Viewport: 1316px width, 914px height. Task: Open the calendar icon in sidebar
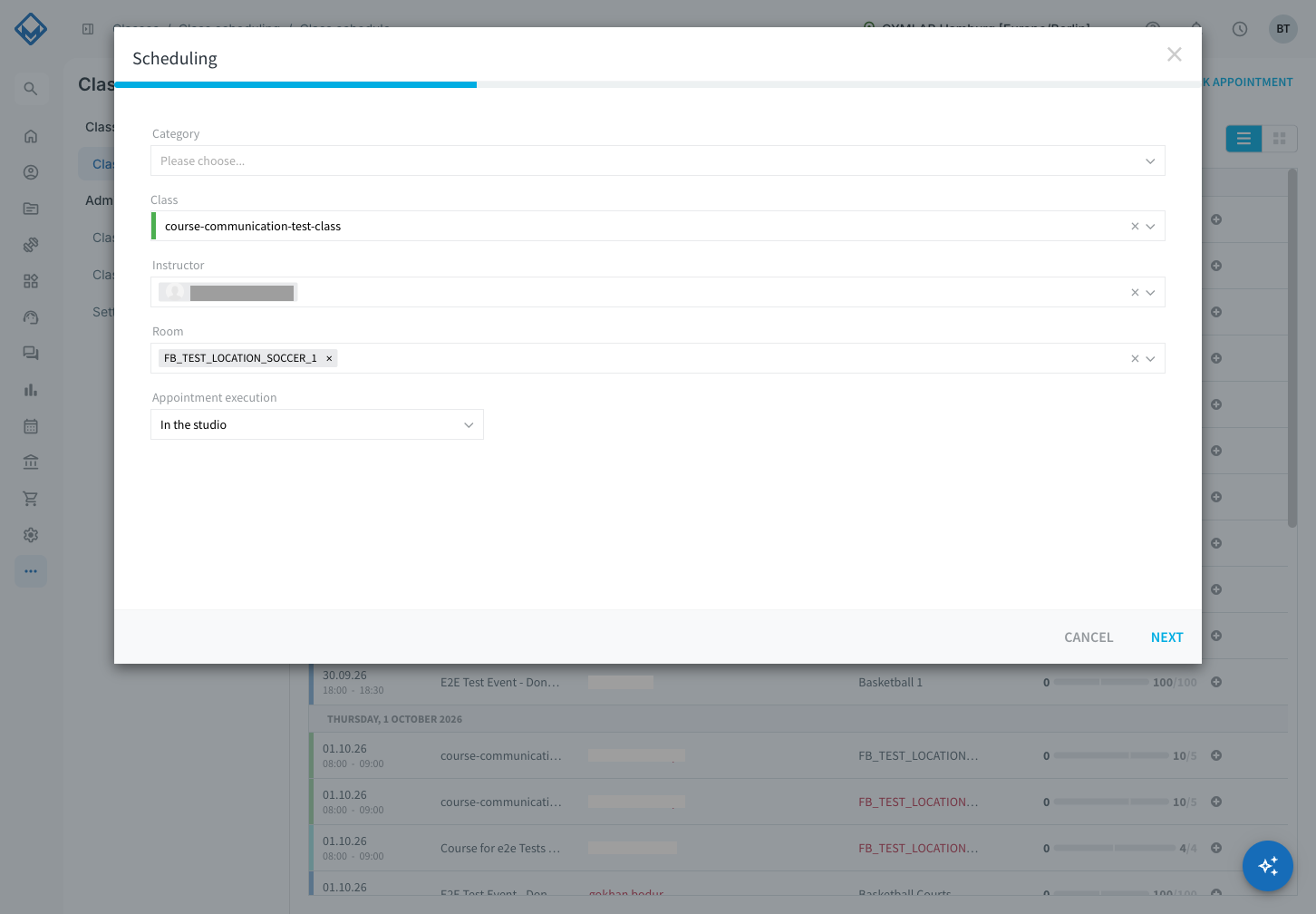[x=31, y=426]
